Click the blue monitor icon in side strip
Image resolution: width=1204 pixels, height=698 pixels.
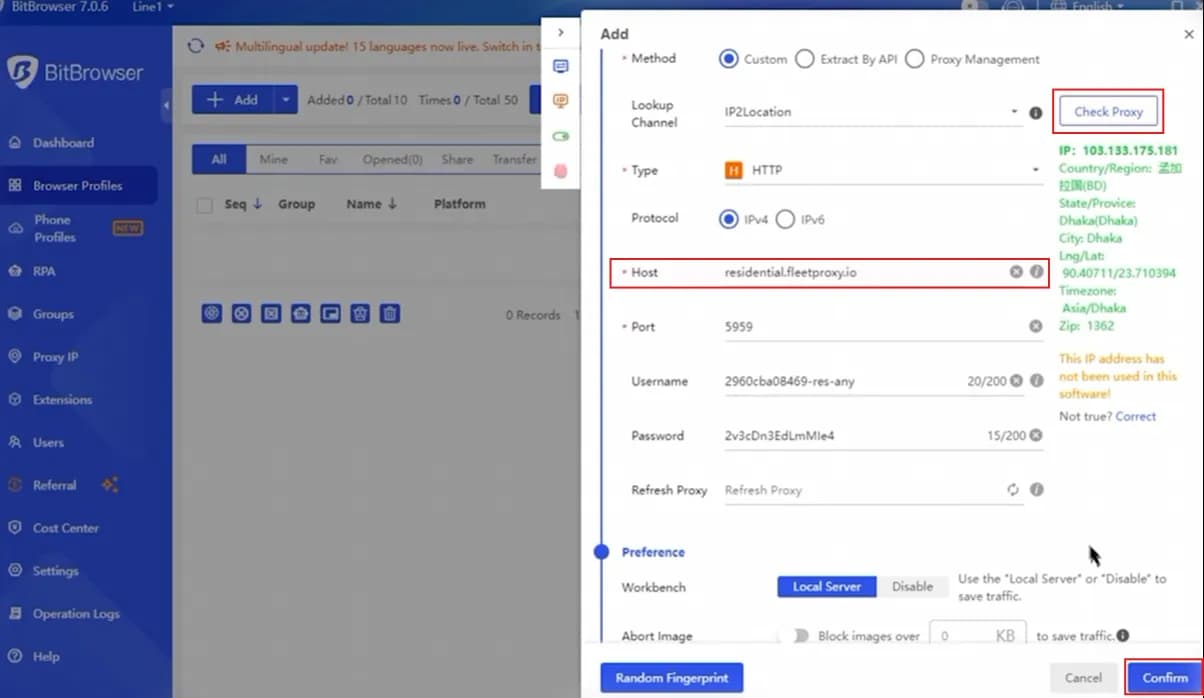click(x=560, y=67)
